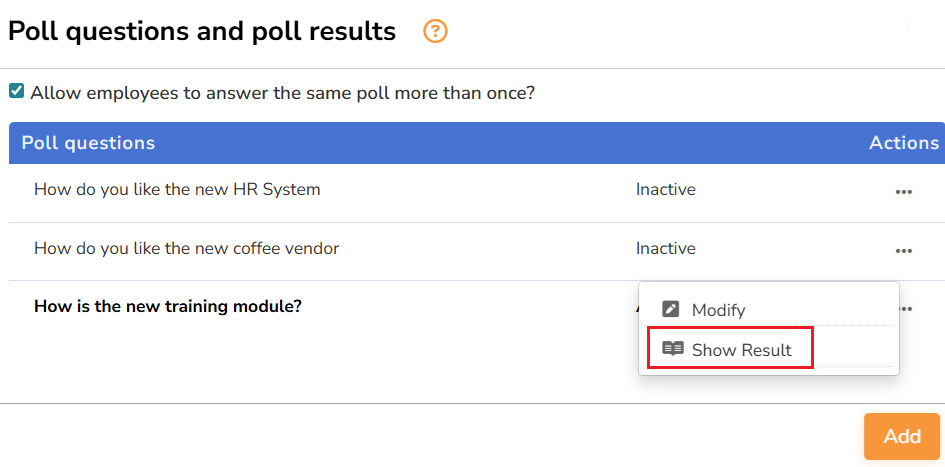Viewport: 945px width, 467px height.
Task: Click the orange help question mark icon
Action: tap(435, 32)
